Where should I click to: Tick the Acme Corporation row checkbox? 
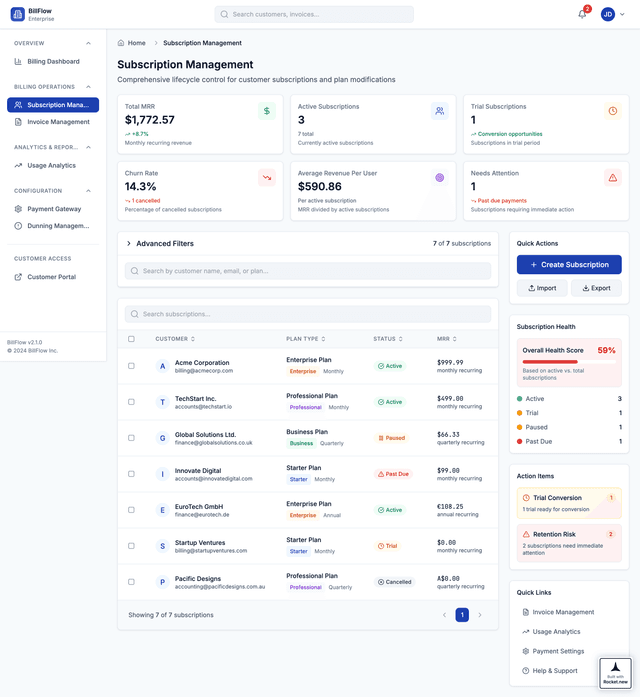click(131, 366)
